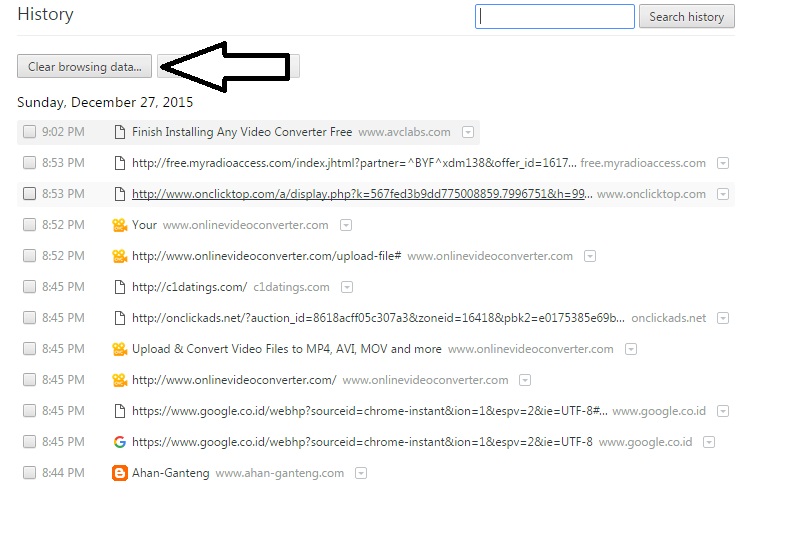Click the Clear browsing data button
Viewport: 799px width, 547px height.
coord(85,66)
